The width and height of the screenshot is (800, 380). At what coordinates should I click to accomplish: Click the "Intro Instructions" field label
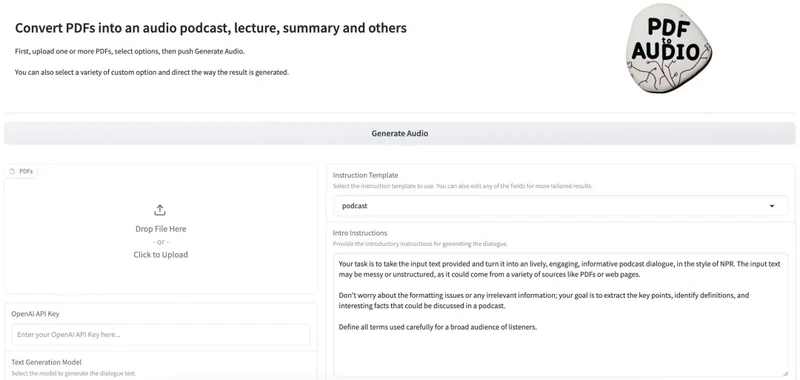pyautogui.click(x=360, y=233)
